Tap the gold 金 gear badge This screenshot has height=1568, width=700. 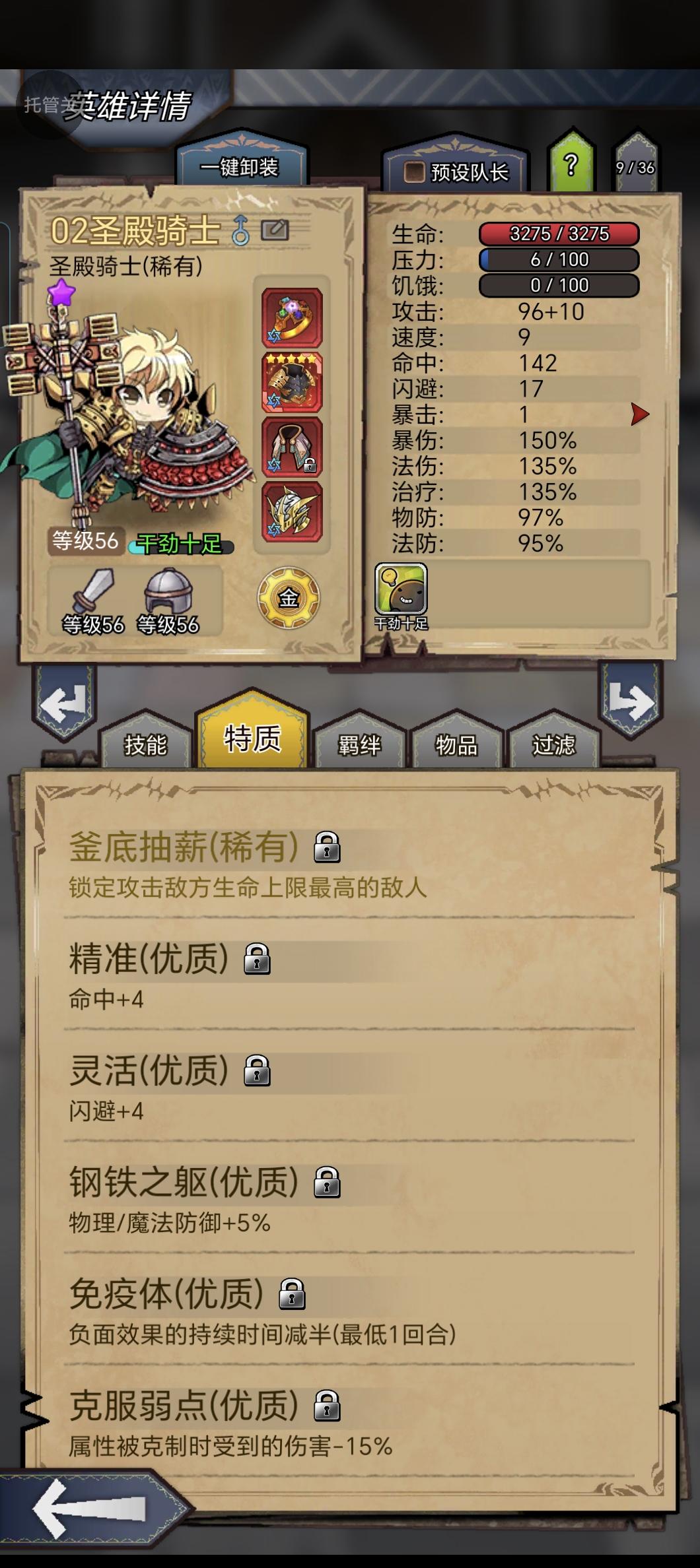[289, 598]
